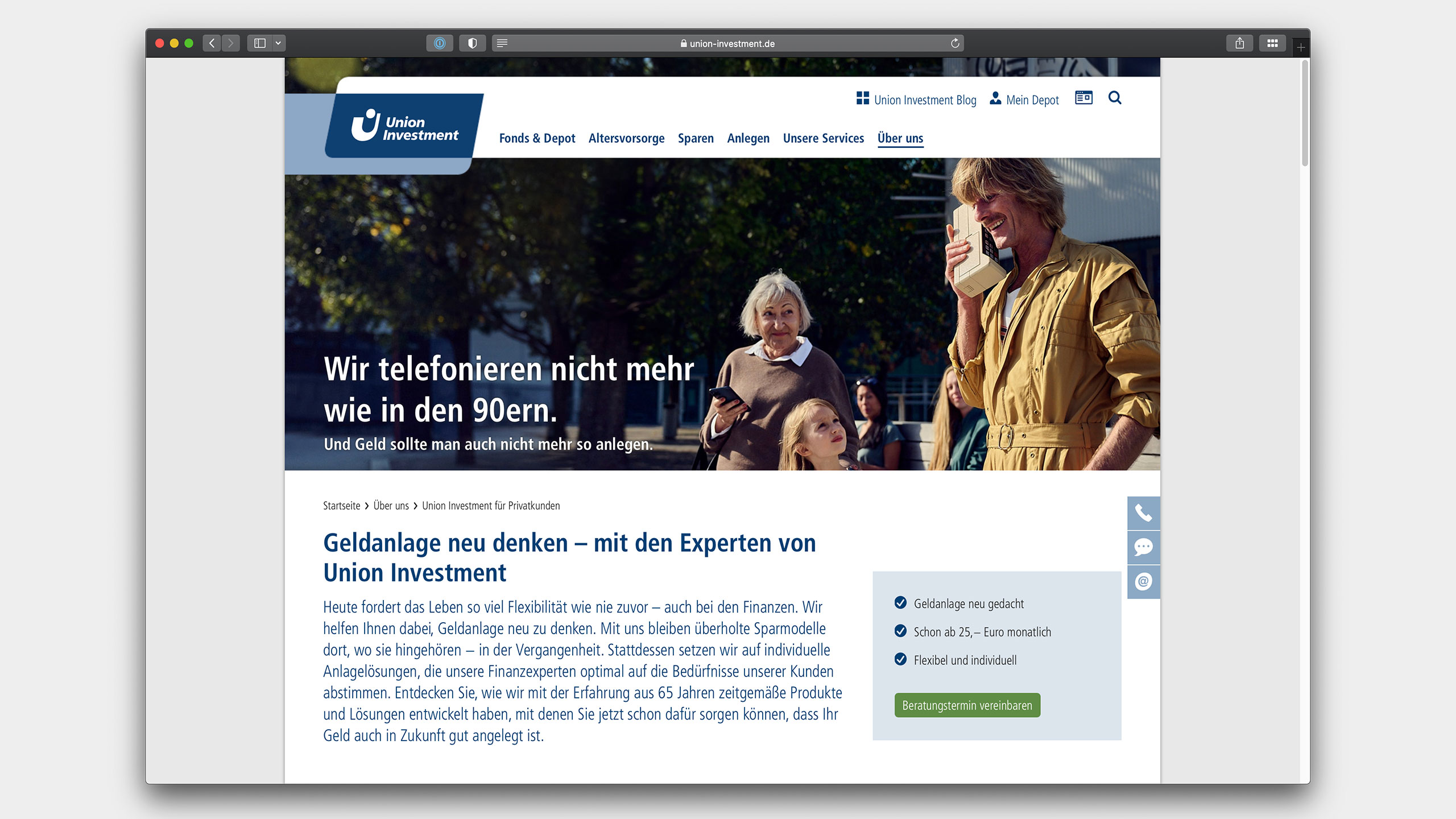This screenshot has height=819, width=1456.
Task: Click Beratungstermin vereinbaren button
Action: [x=967, y=705]
